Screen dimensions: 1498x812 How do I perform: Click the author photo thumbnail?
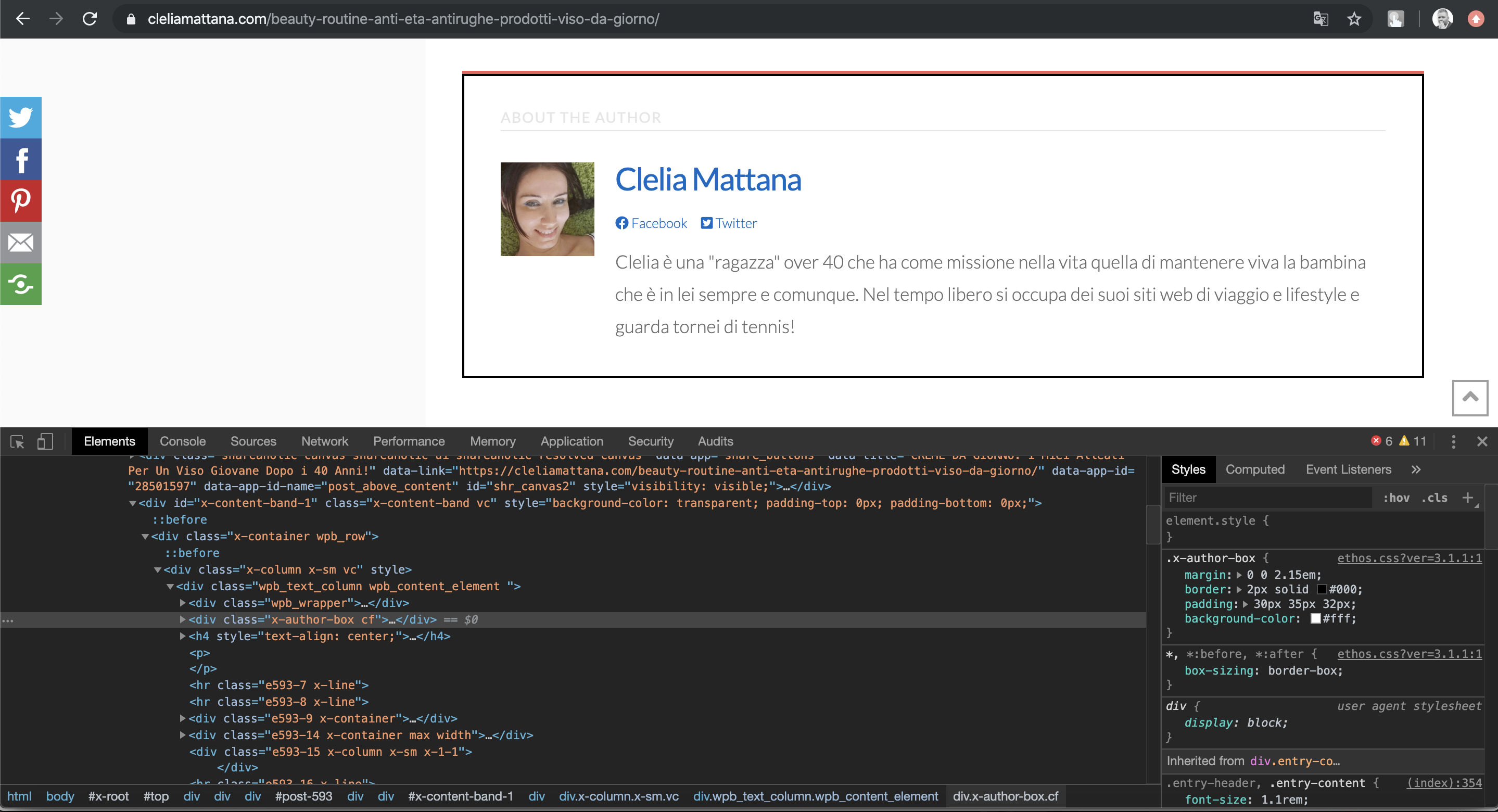pos(547,209)
